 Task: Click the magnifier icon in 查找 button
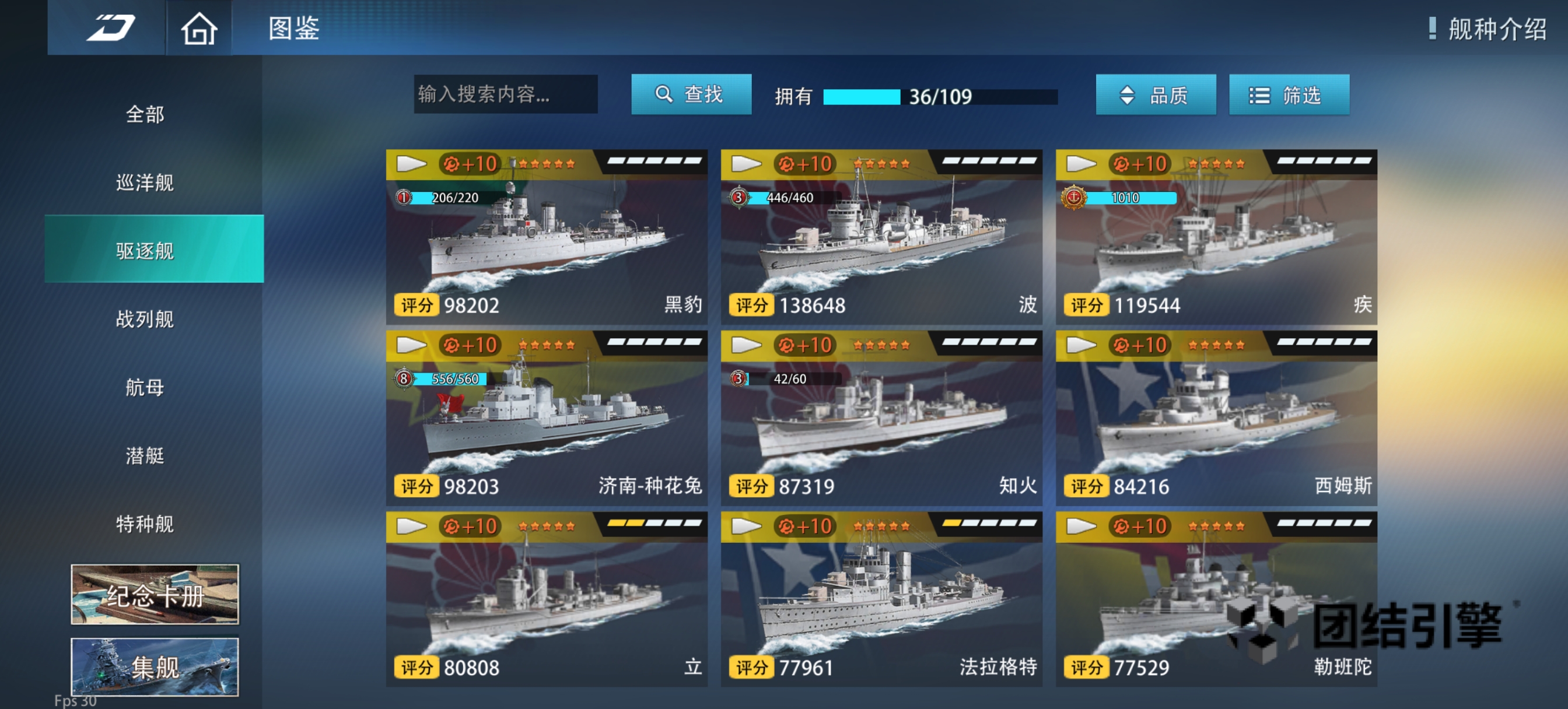663,94
